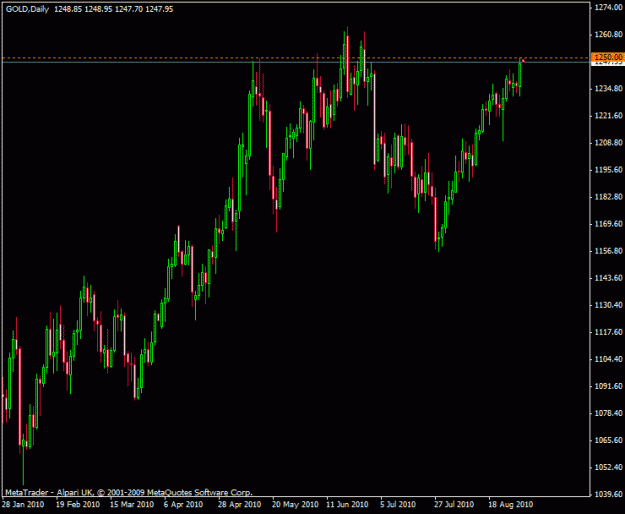Click the 1117.60 price scale value
The width and height of the screenshot is (625, 514).
pyautogui.click(x=608, y=332)
